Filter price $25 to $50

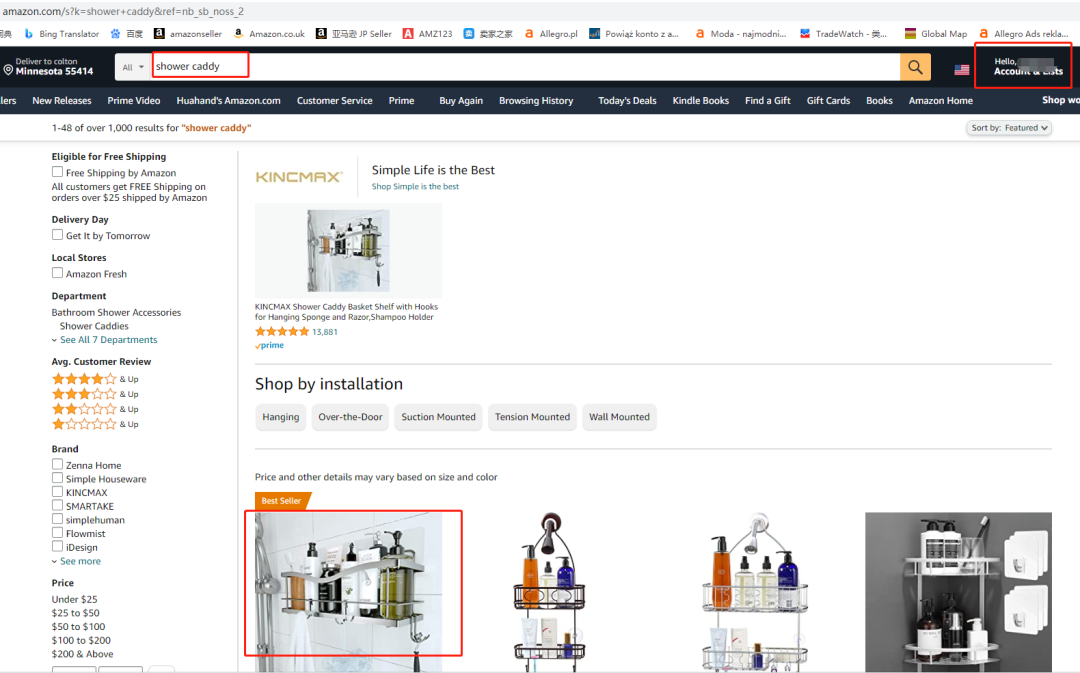[76, 613]
